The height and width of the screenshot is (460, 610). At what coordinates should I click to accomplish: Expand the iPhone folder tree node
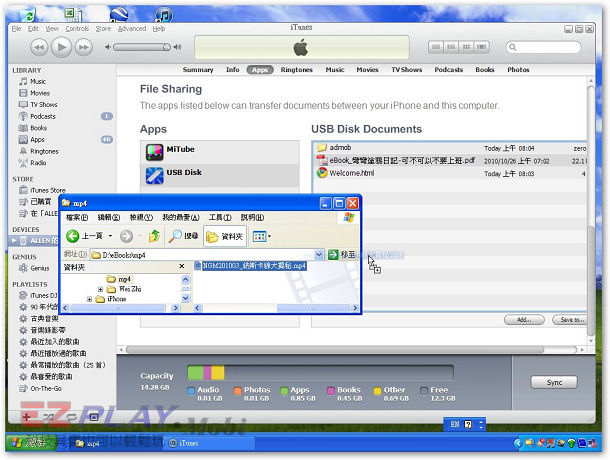tap(89, 299)
